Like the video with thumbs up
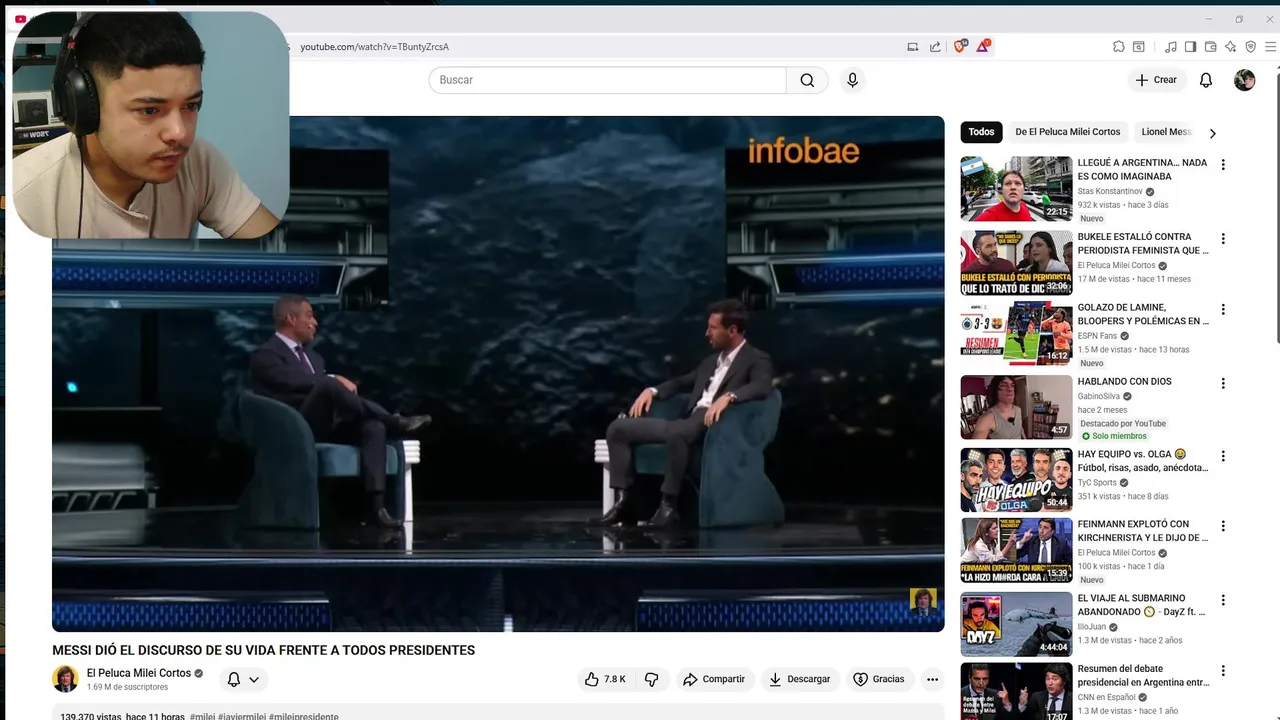The height and width of the screenshot is (720, 1280). (x=605, y=679)
